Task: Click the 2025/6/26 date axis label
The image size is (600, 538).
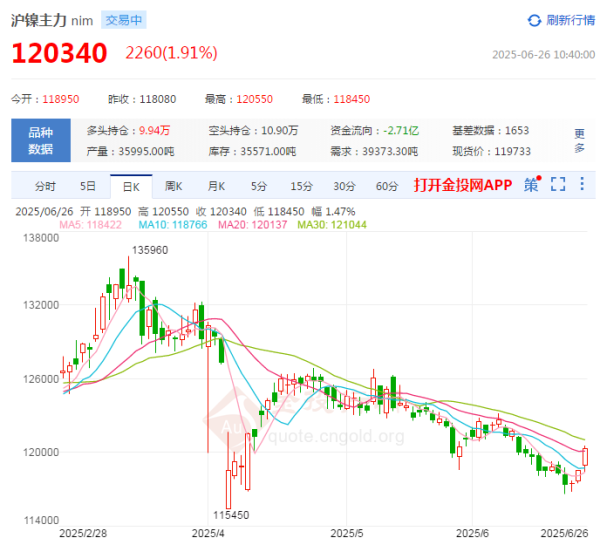Action: point(564,533)
